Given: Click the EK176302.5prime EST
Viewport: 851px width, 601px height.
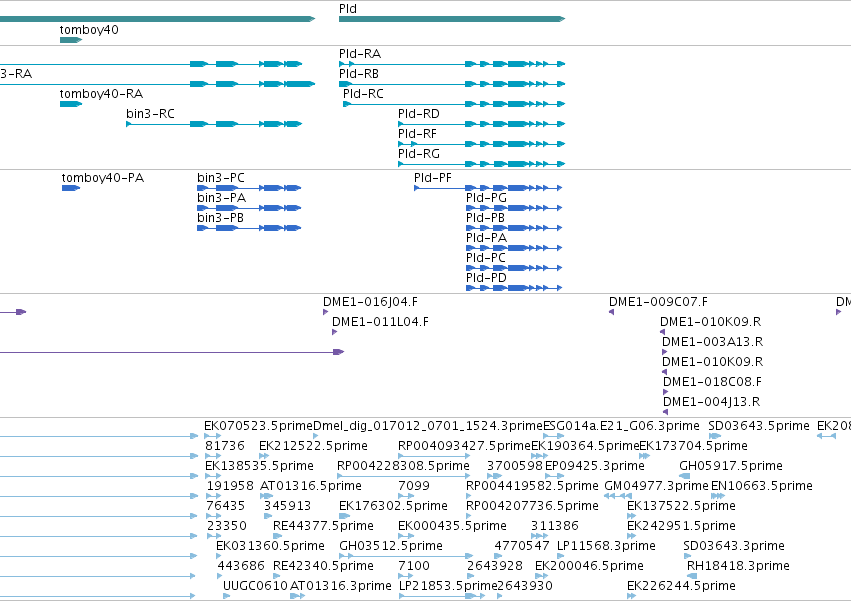Looking at the screenshot, I should tap(346, 516).
